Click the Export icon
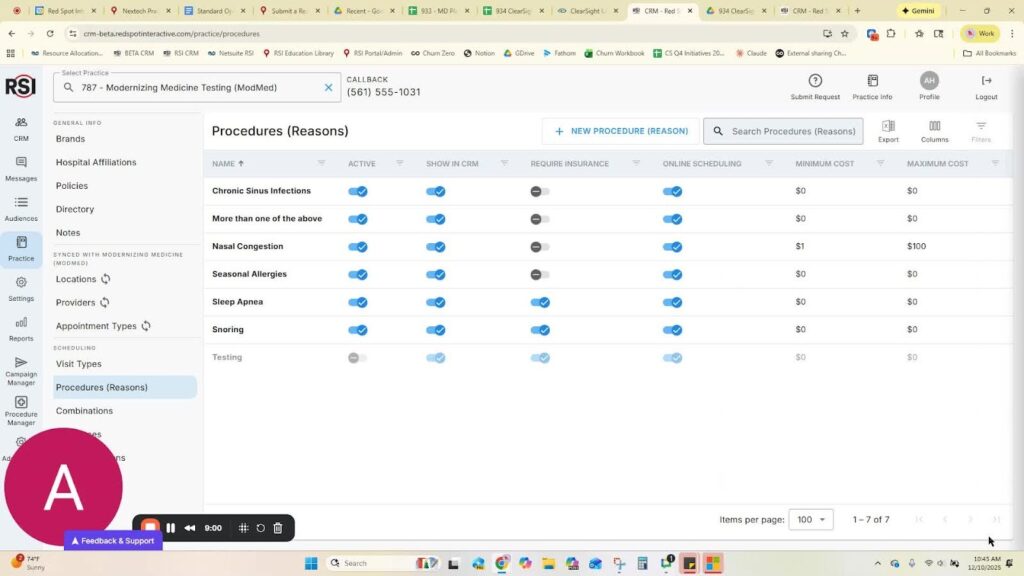Screen dimensions: 1024x576 tap(888, 130)
